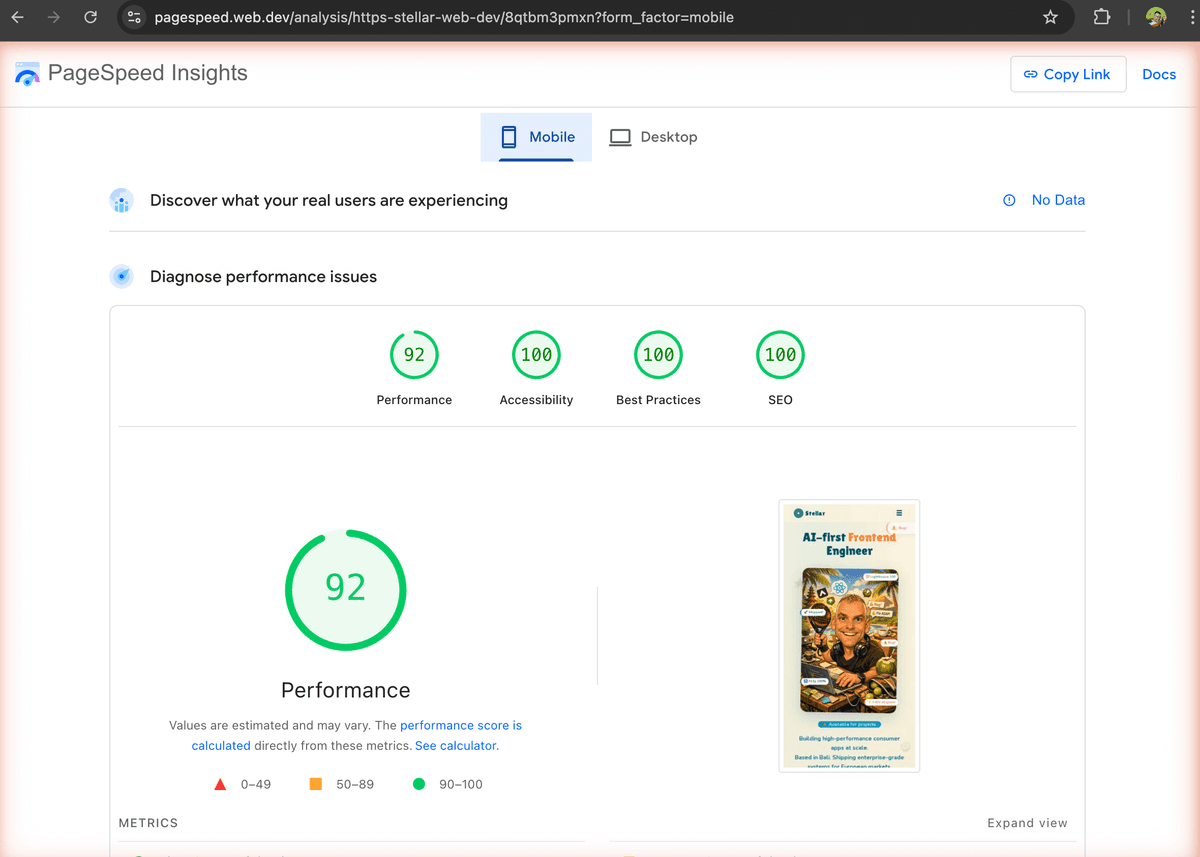
Task: Click the site information icon in the address bar
Action: 134,17
